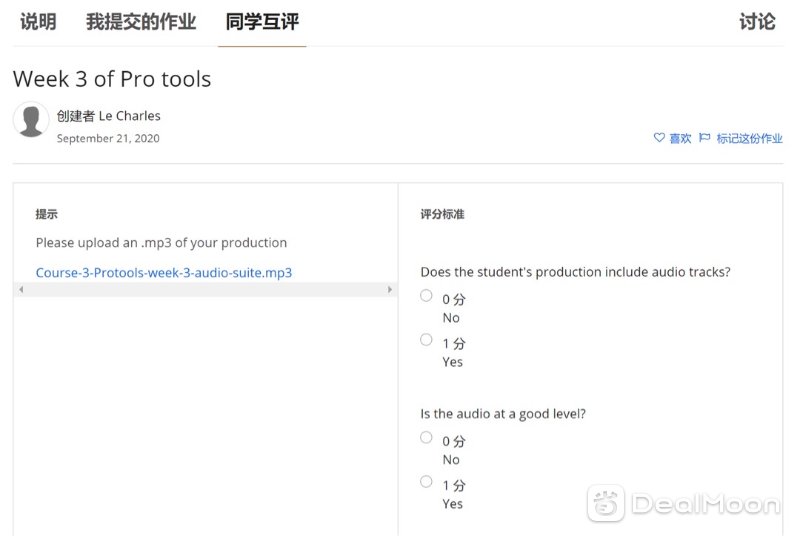Select 1 分 Yes for audio tracks question
800x536 pixels.
(x=426, y=340)
